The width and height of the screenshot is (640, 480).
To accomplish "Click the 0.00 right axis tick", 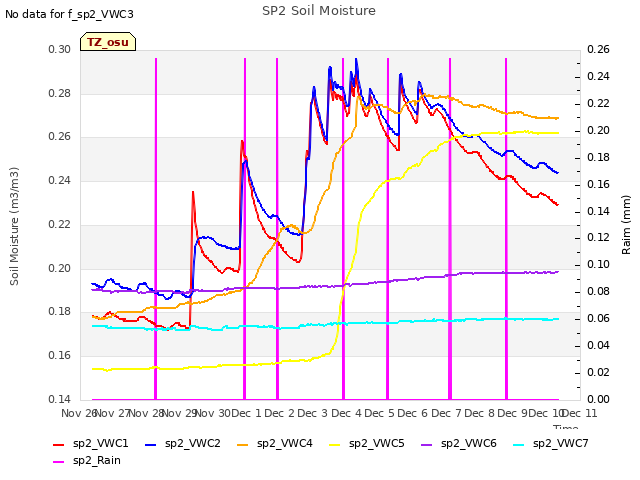I will [x=598, y=399].
